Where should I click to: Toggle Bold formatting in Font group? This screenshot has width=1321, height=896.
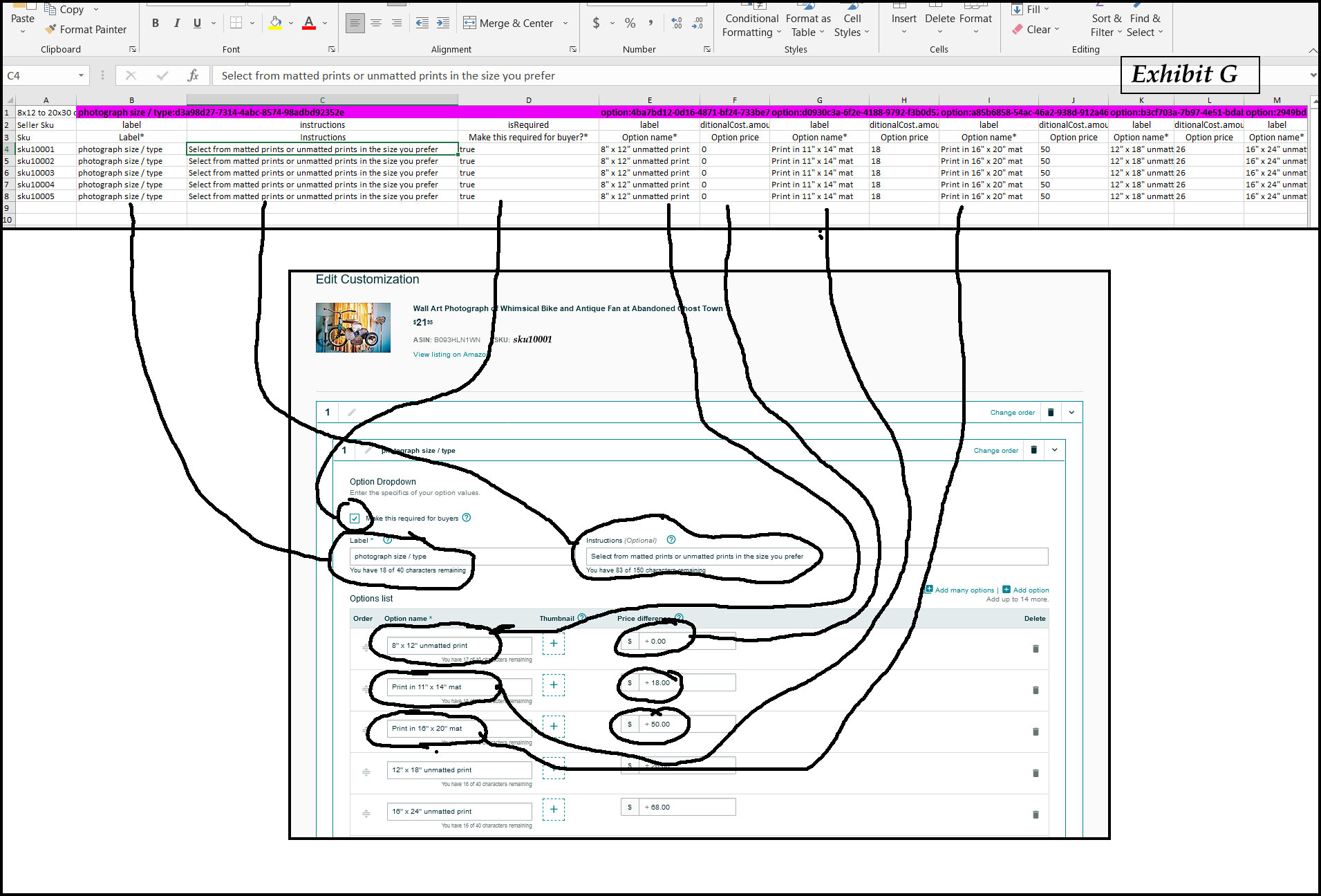click(156, 24)
